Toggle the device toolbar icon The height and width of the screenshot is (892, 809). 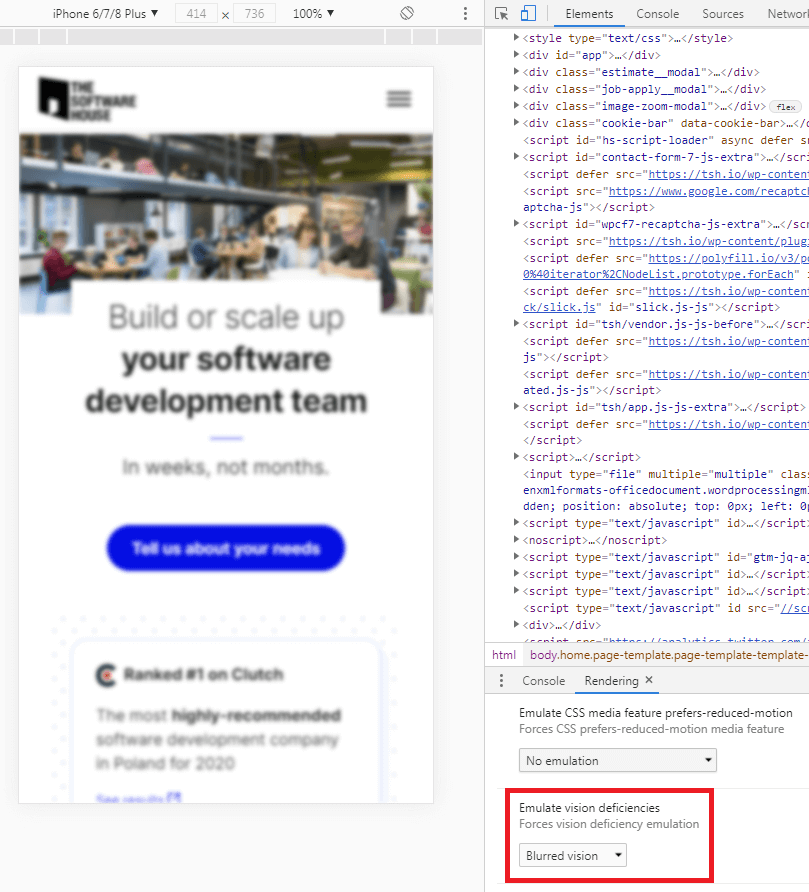point(529,14)
